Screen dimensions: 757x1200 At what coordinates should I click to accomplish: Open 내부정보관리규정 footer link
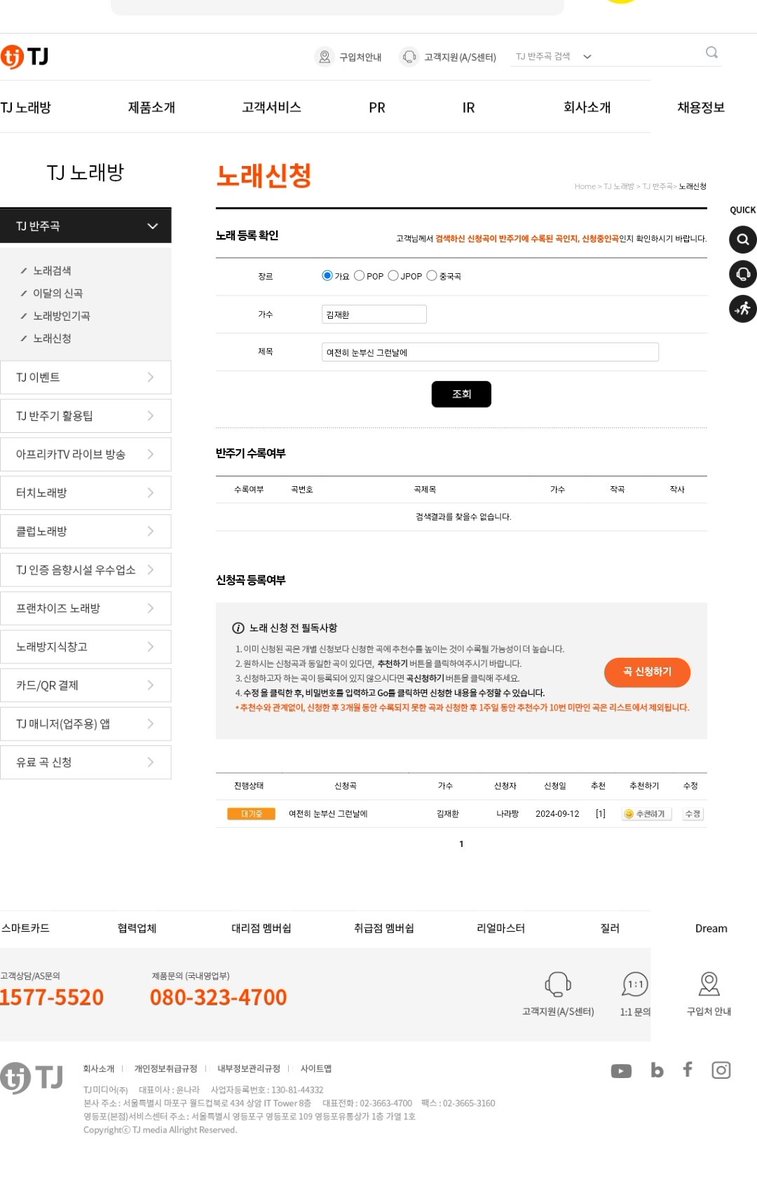click(249, 1068)
